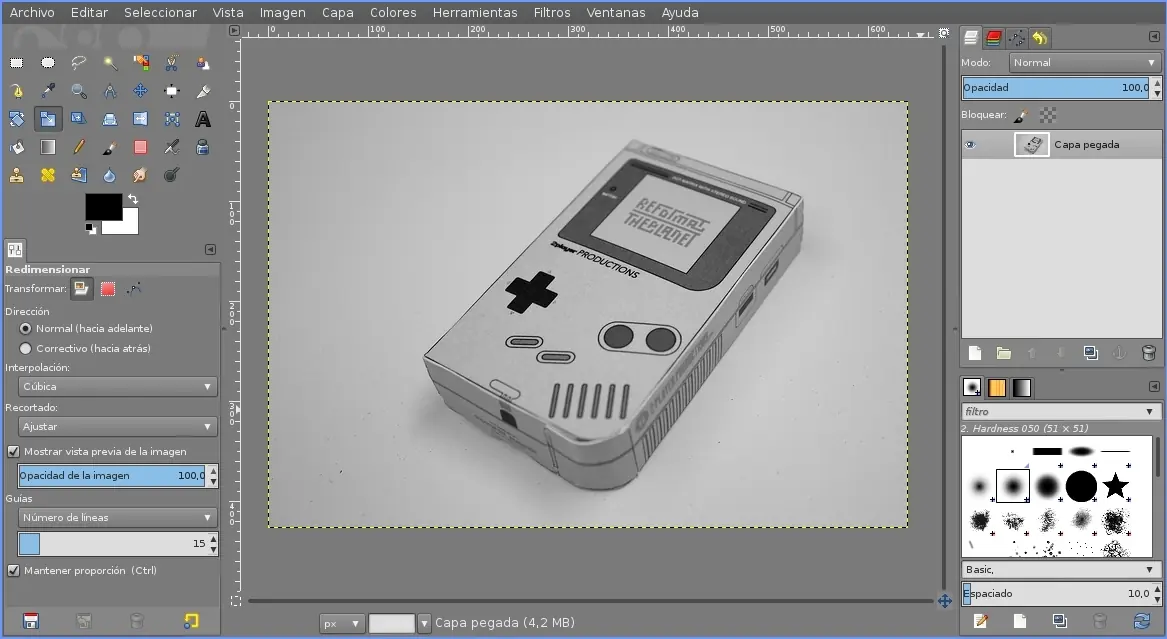1167x639 pixels.
Task: Select the Pencil tool
Action: tap(79, 147)
